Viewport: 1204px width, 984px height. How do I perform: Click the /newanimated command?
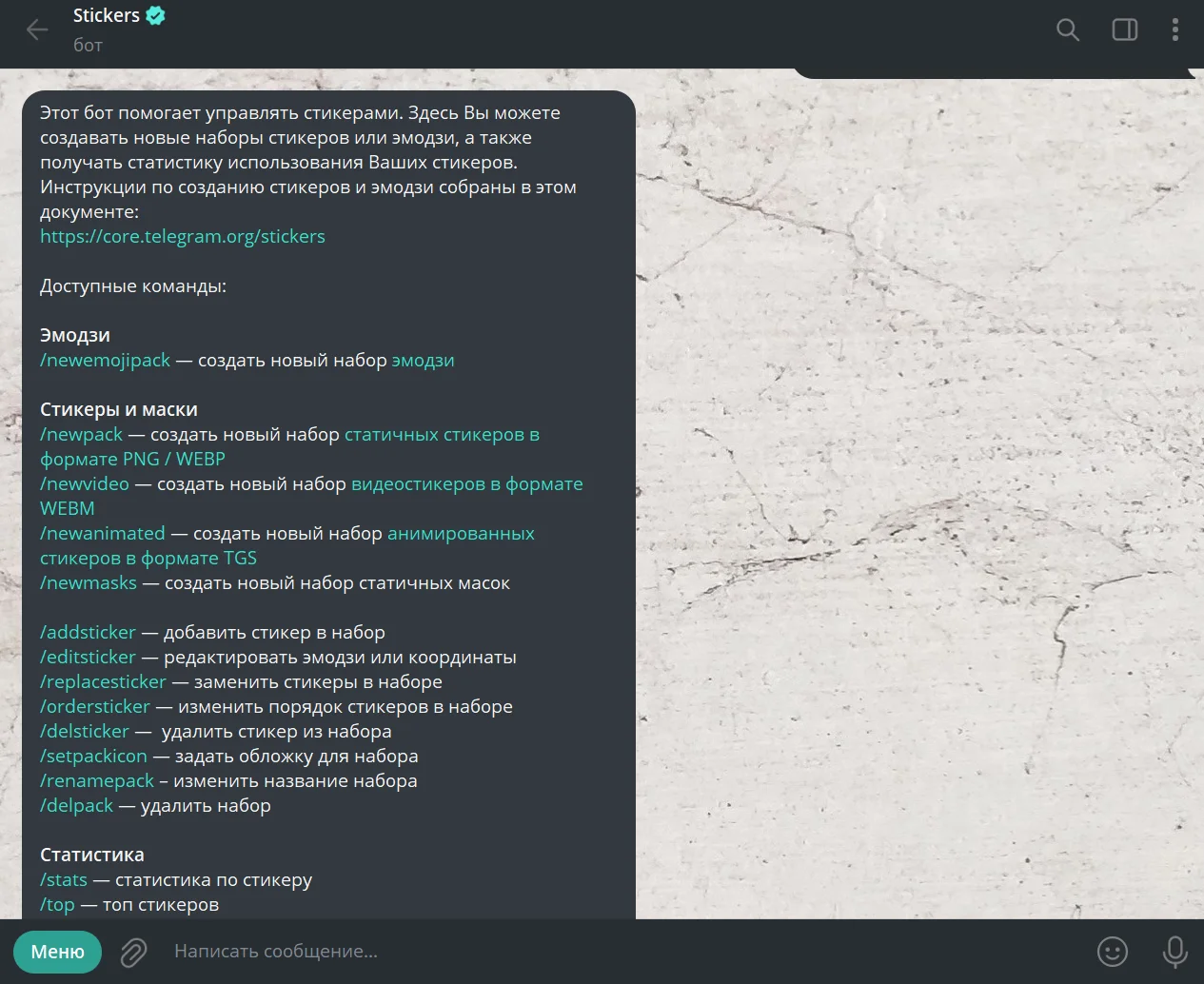pyautogui.click(x=103, y=533)
